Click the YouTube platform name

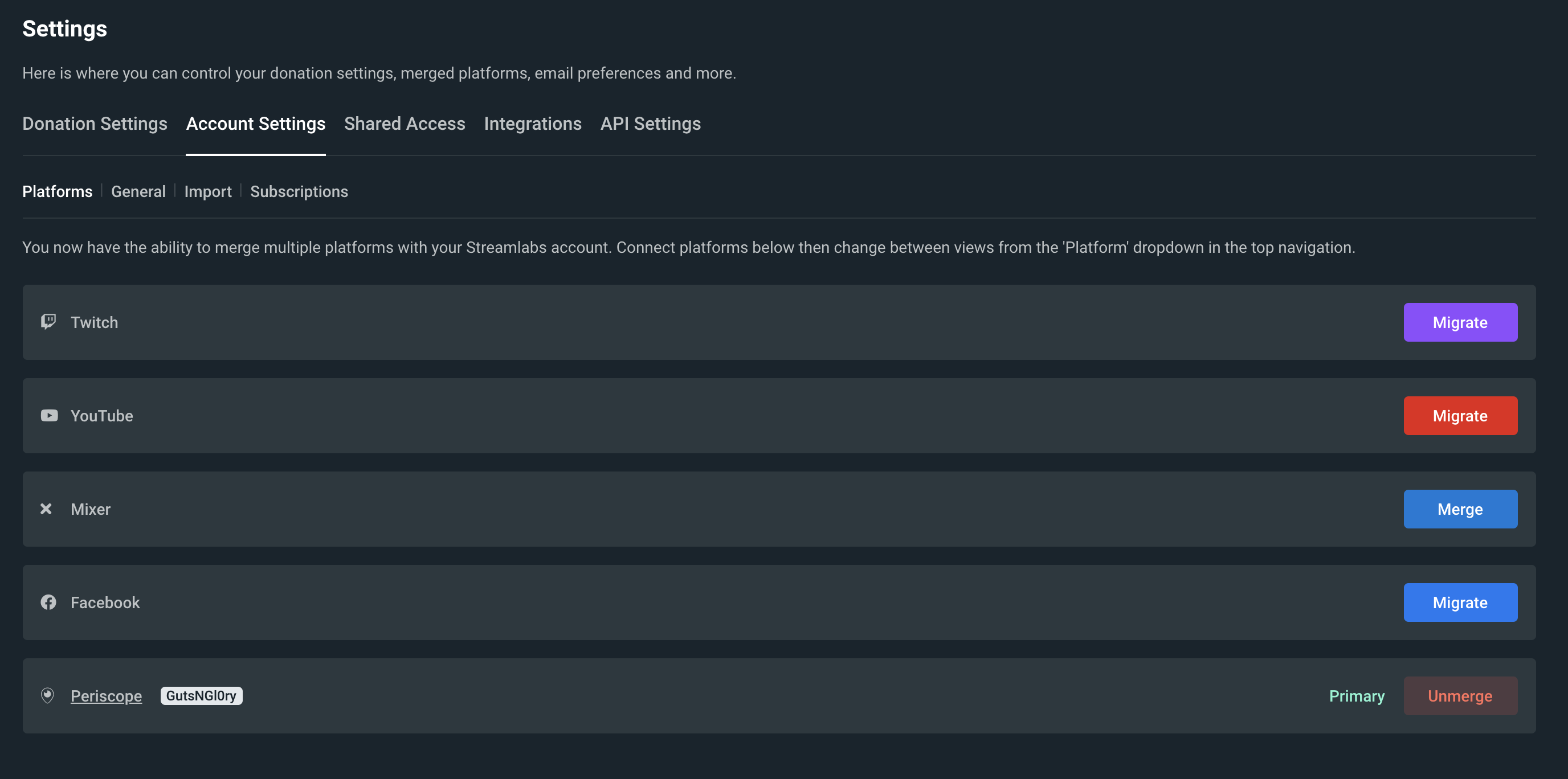tap(101, 416)
